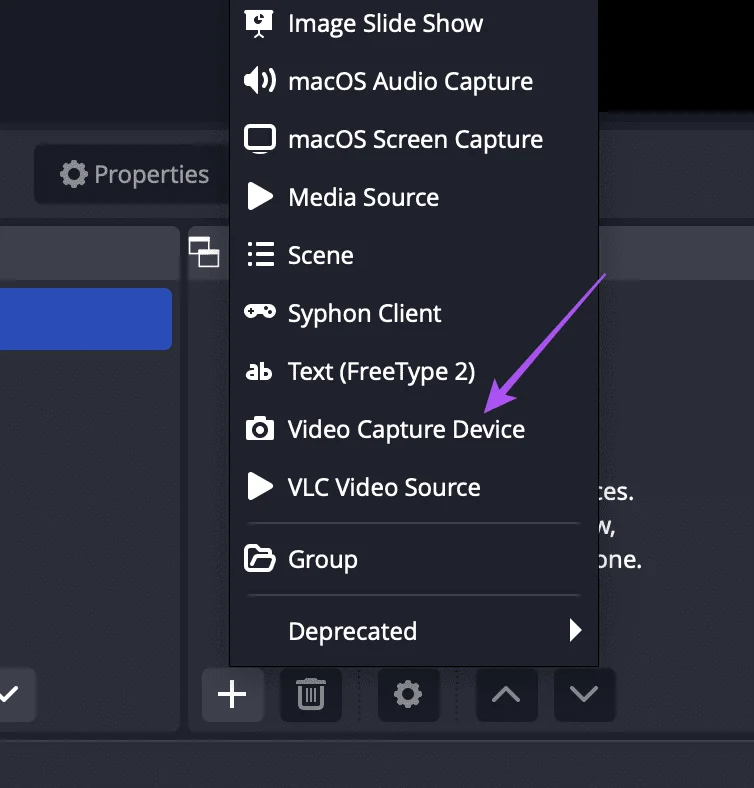The height and width of the screenshot is (788, 754).
Task: Move source up with the up chevron
Action: [x=506, y=695]
